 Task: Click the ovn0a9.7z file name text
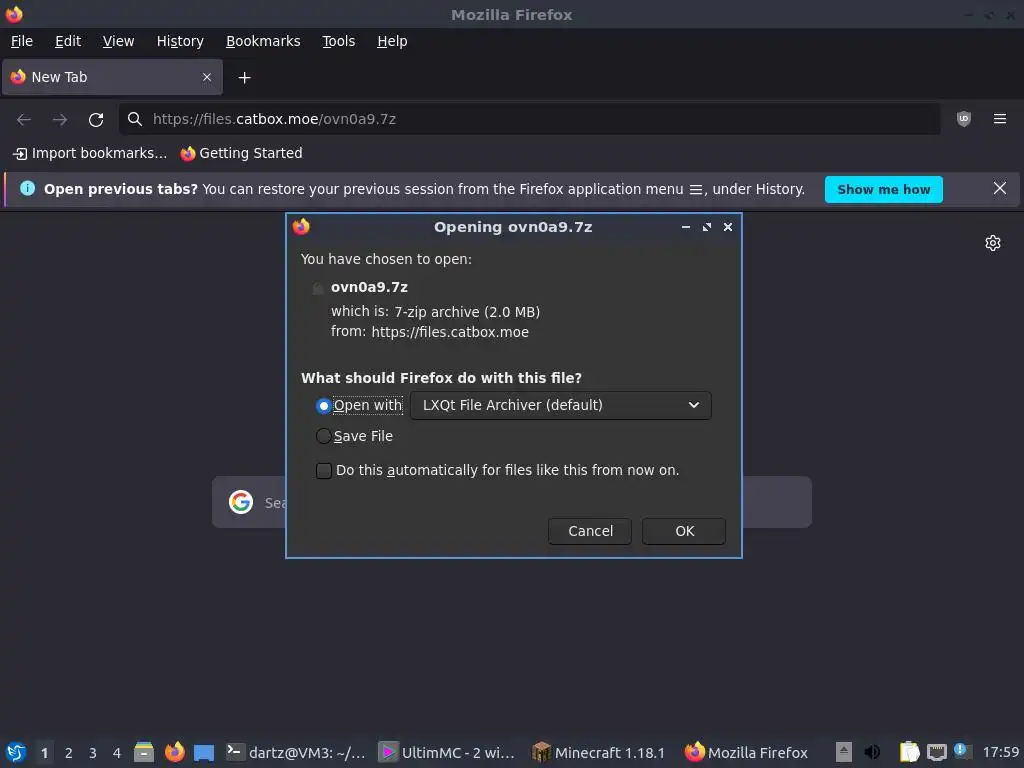pos(369,287)
